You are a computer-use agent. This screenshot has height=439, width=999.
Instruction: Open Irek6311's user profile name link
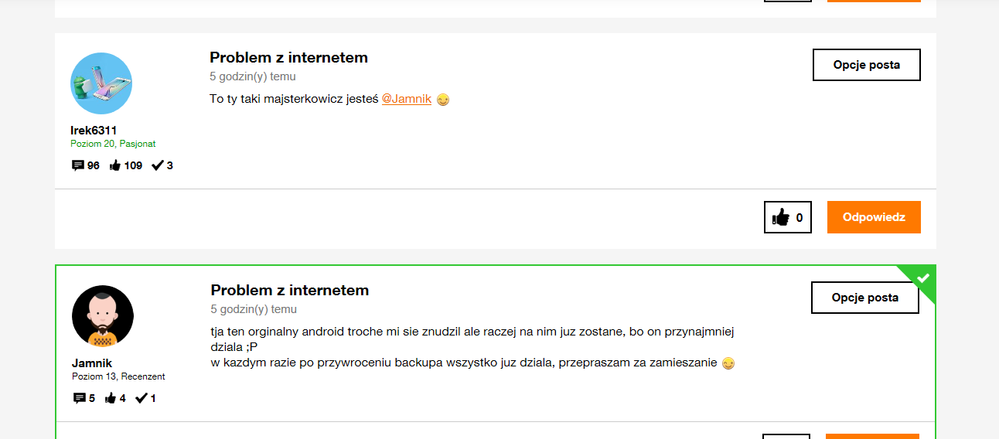(93, 131)
